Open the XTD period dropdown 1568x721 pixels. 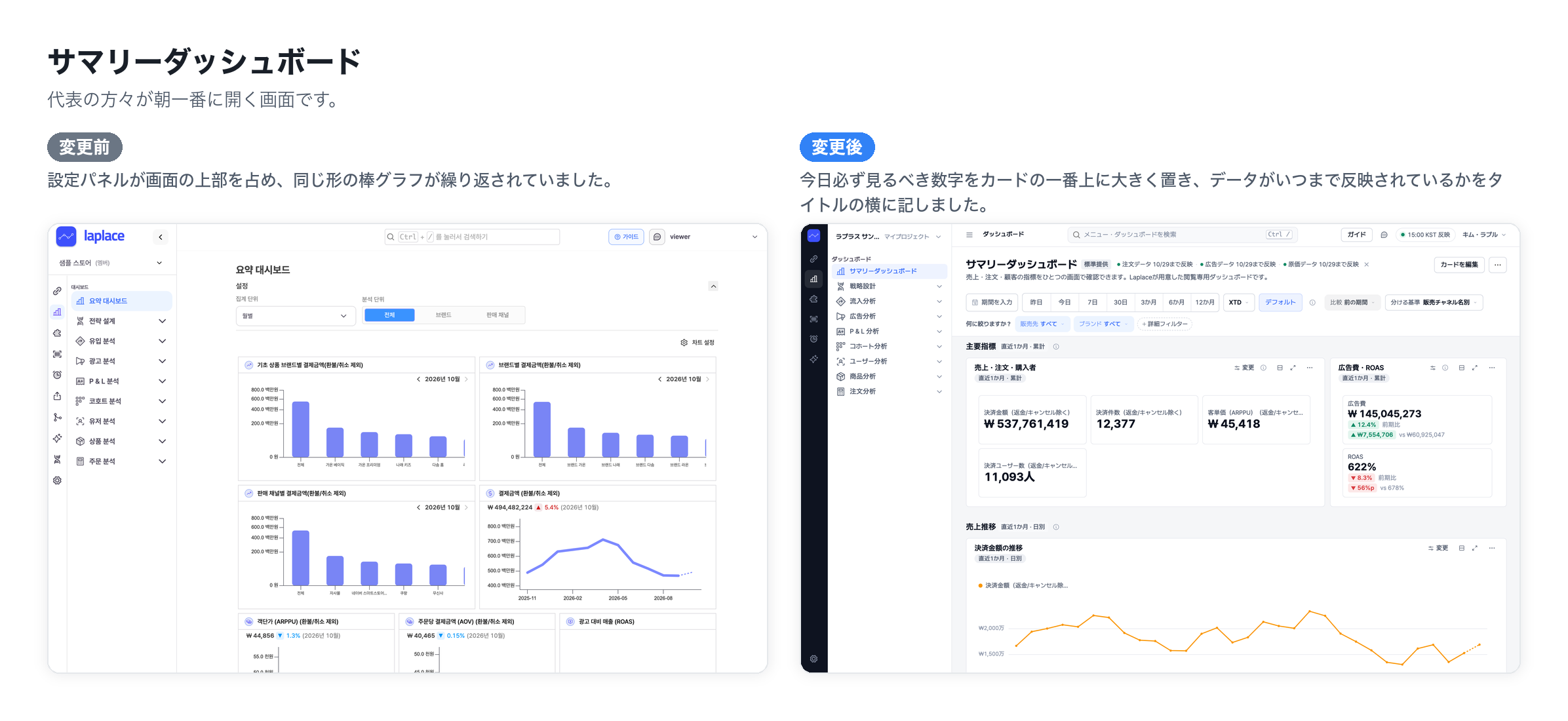point(1238,302)
